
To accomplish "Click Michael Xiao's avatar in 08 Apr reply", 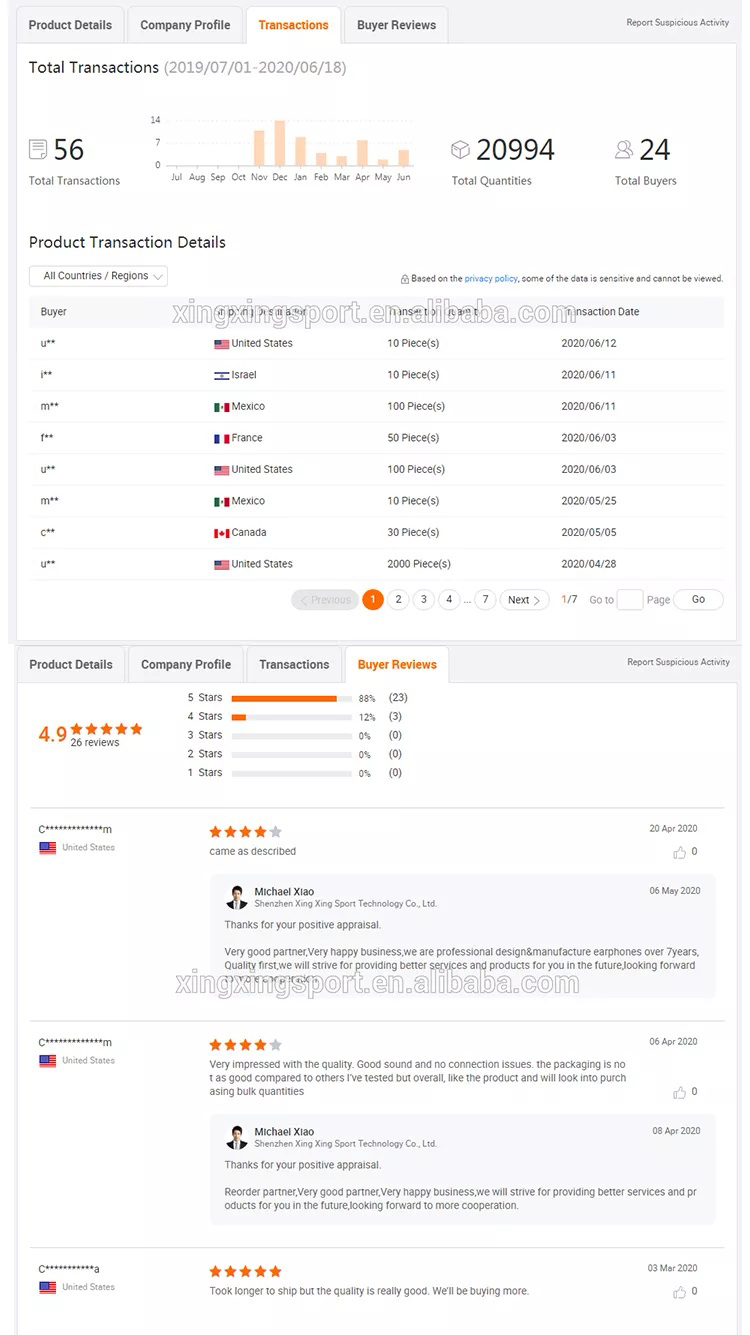I will [x=237, y=1137].
